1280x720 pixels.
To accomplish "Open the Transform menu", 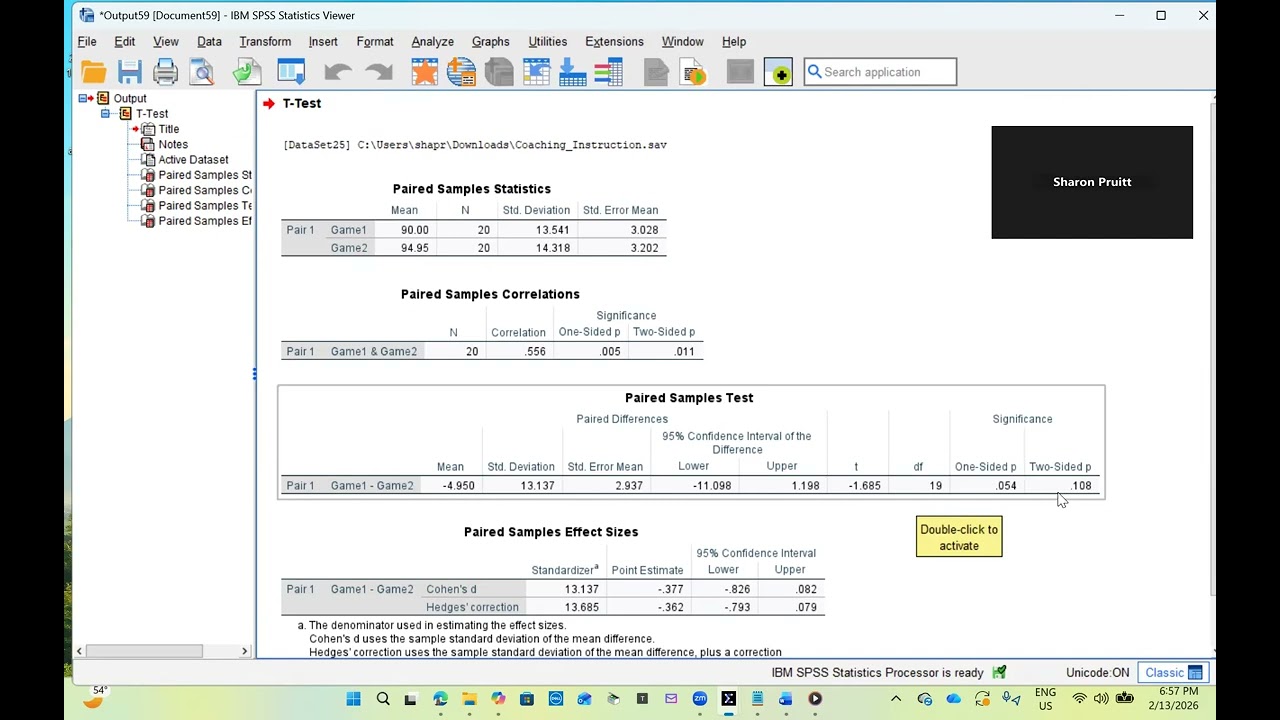I will (x=265, y=42).
